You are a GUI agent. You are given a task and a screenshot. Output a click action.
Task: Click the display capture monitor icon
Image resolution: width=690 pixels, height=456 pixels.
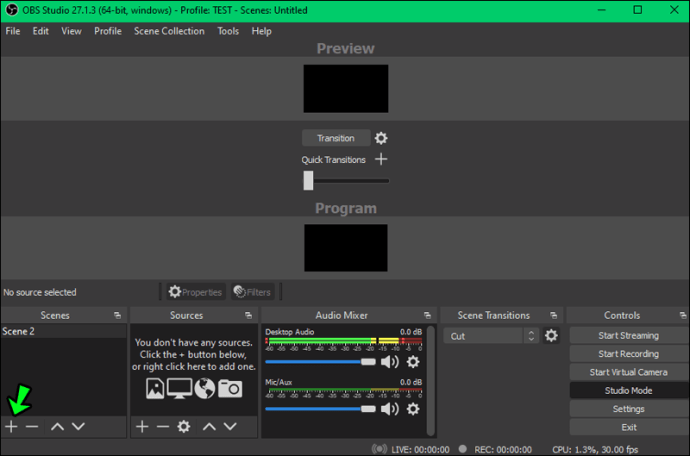(x=179, y=389)
